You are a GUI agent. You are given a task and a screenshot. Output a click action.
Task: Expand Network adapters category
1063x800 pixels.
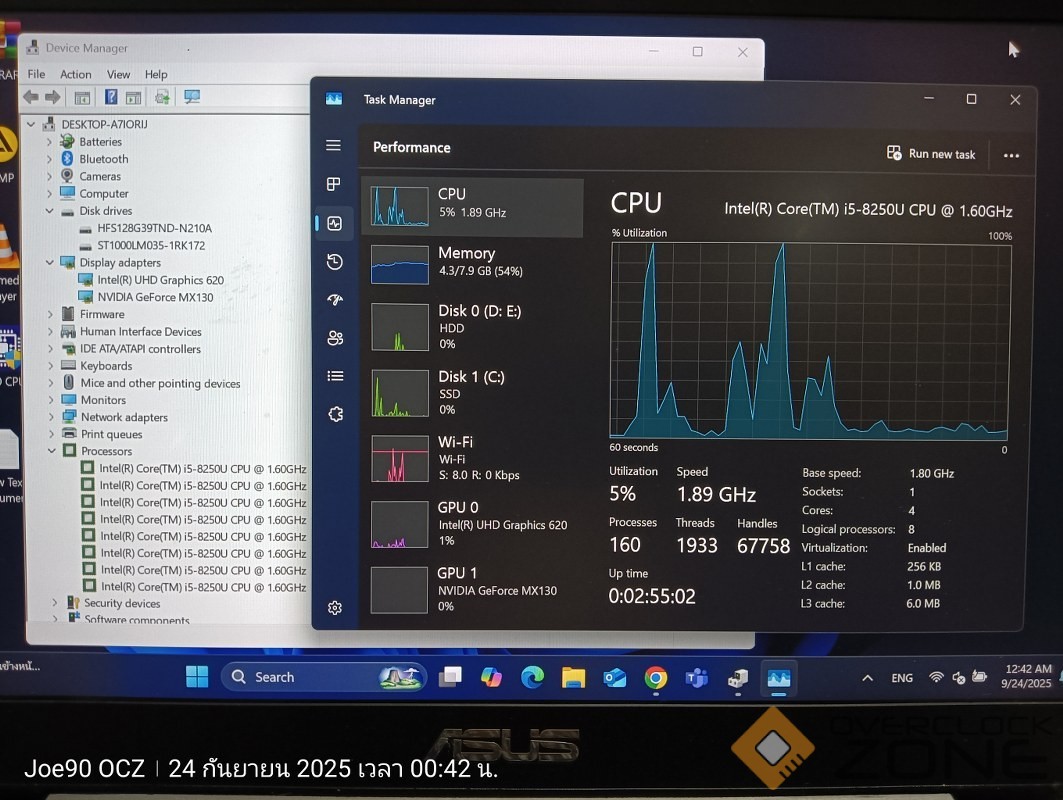pyautogui.click(x=52, y=417)
